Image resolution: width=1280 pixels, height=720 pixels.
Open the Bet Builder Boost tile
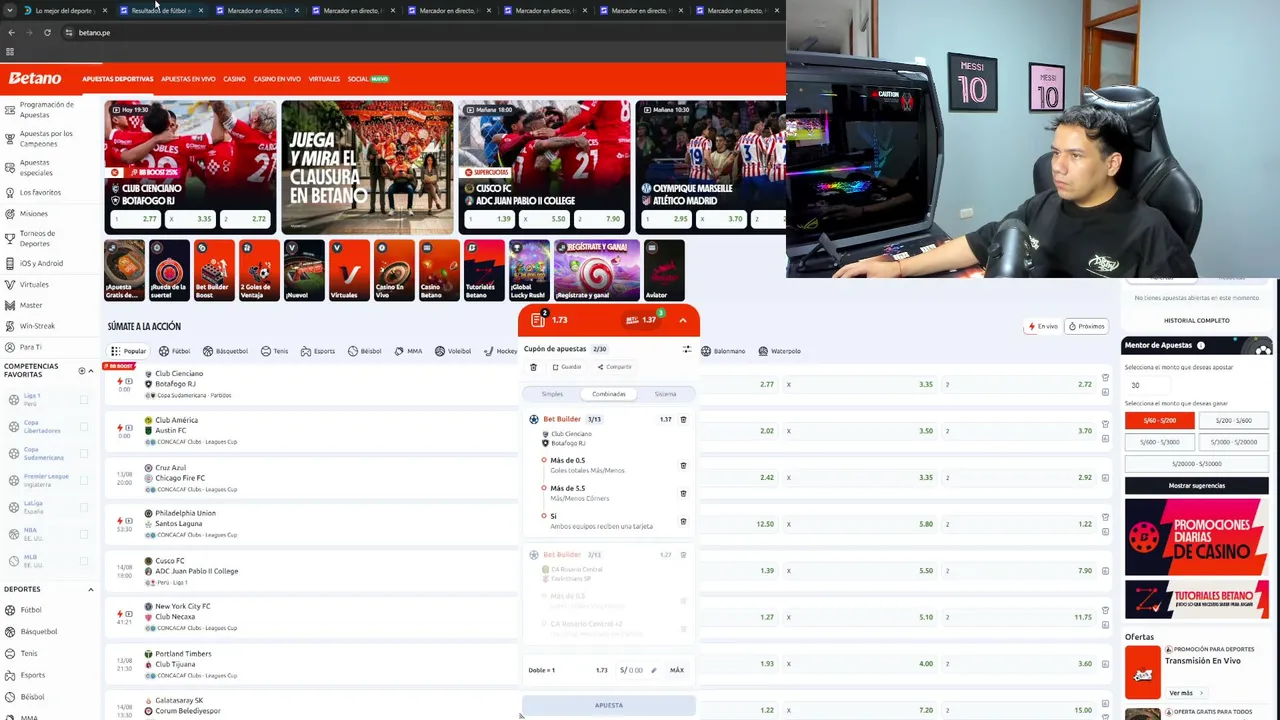coord(214,270)
